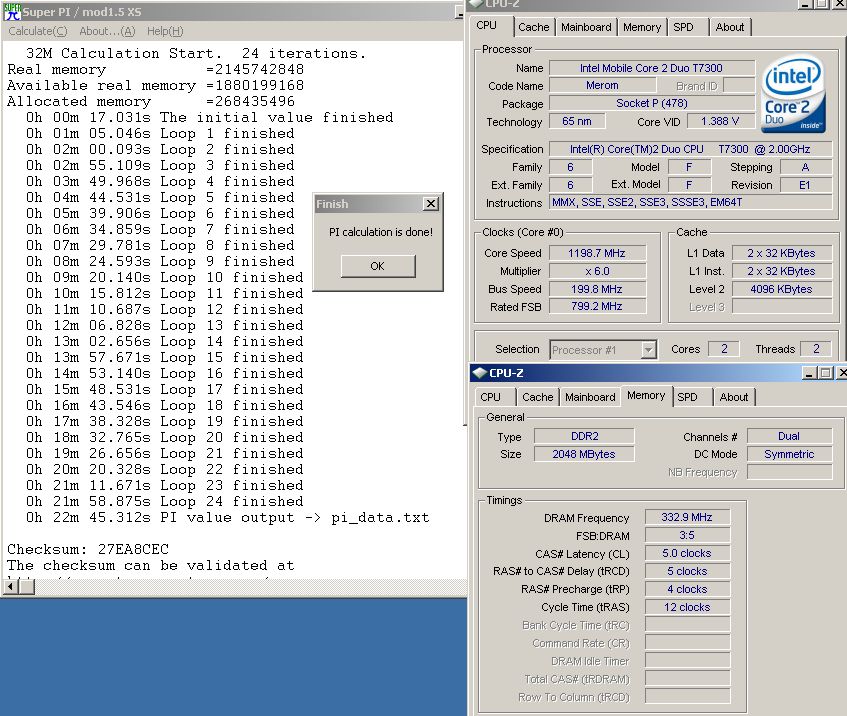Click the Core VID value 1.388 V
This screenshot has height=716, width=847.
pyautogui.click(x=720, y=121)
